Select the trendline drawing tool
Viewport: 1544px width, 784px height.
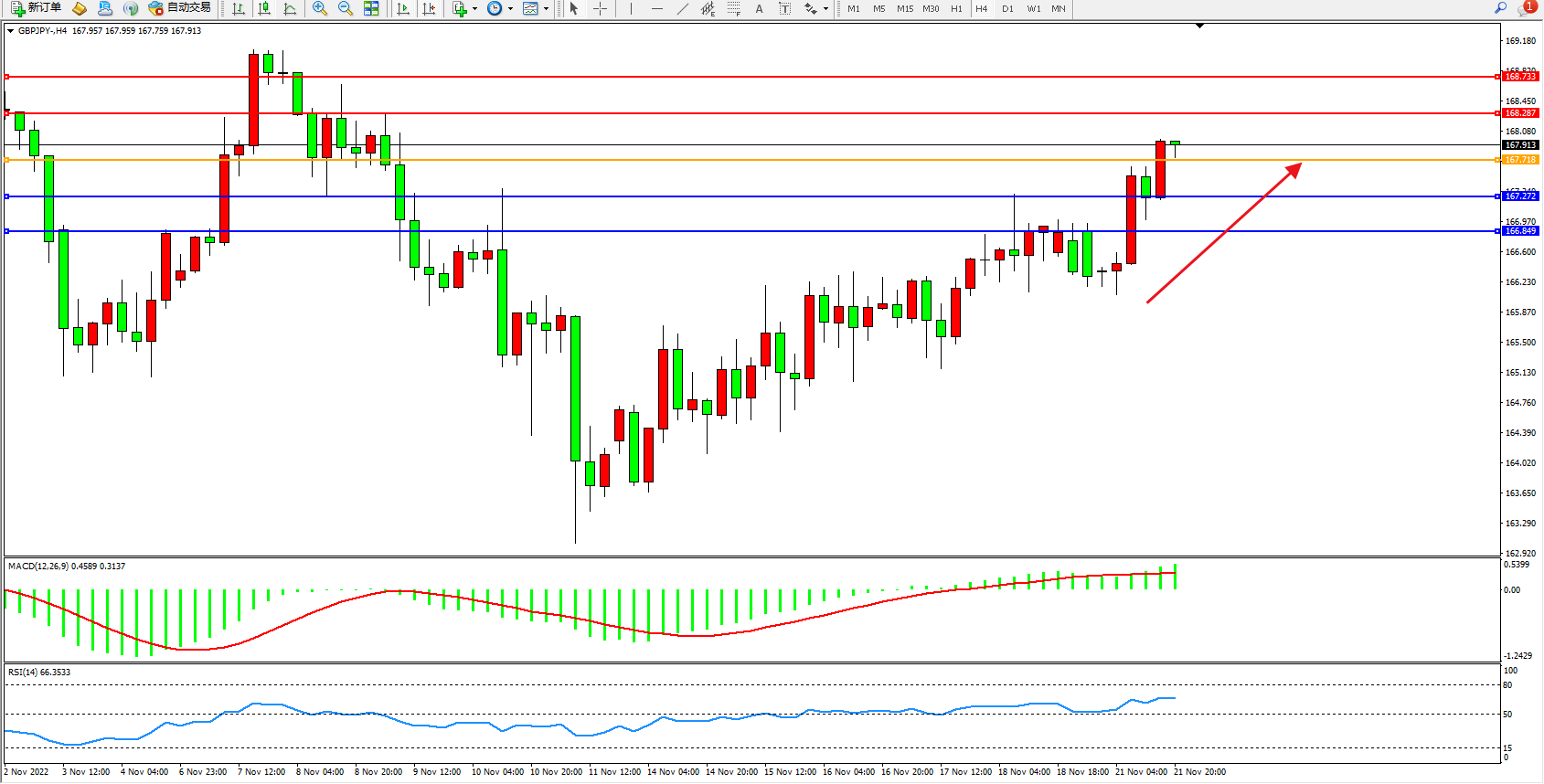click(682, 8)
